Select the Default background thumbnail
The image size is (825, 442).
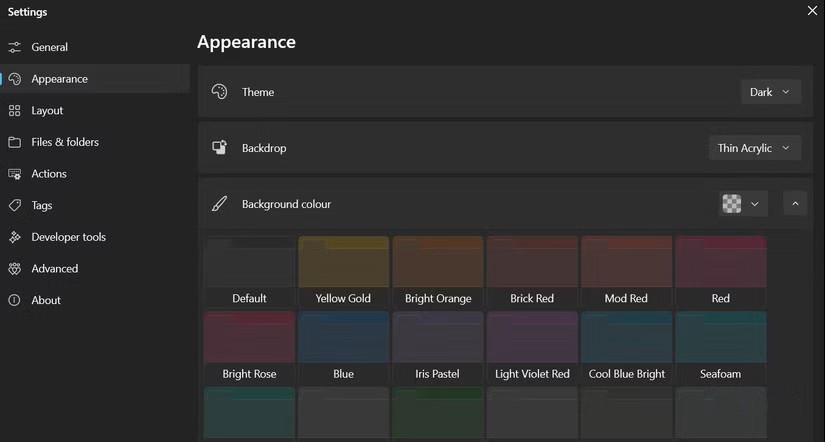click(249, 271)
